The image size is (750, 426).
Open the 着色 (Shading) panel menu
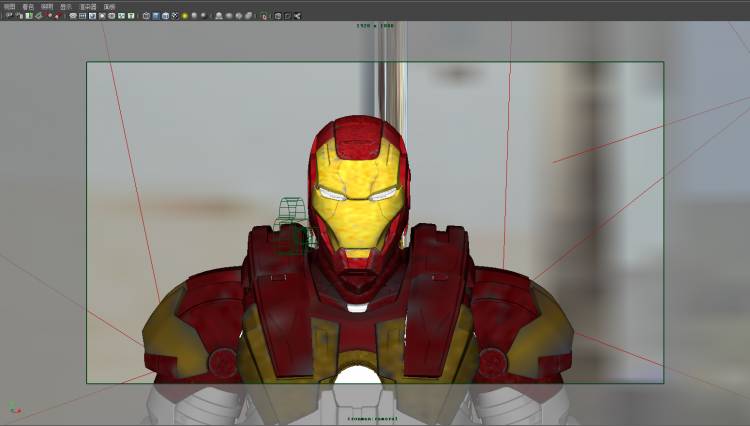28,7
